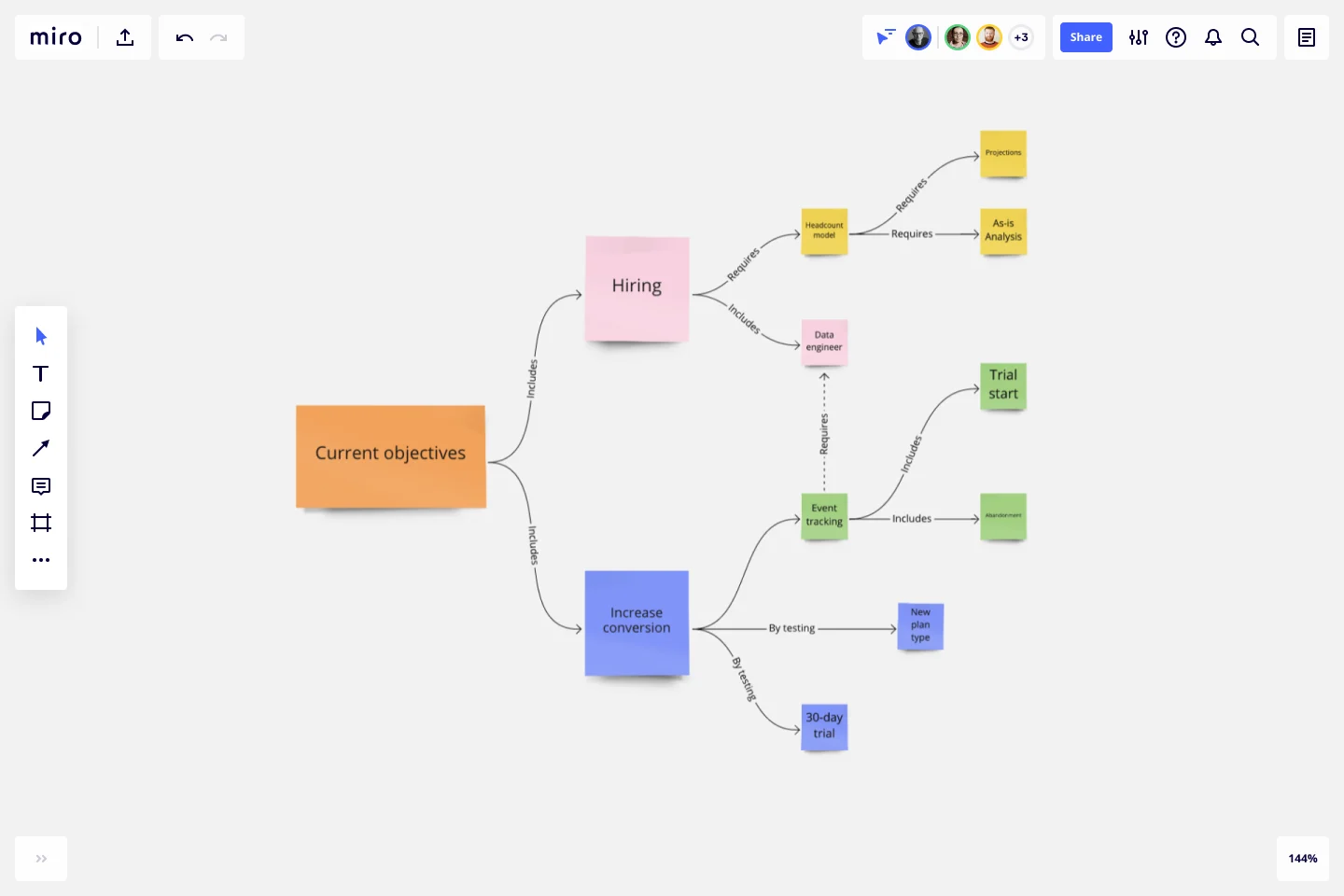1344x896 pixels.
Task: Open the notes sidebar panel
Action: click(x=1306, y=37)
